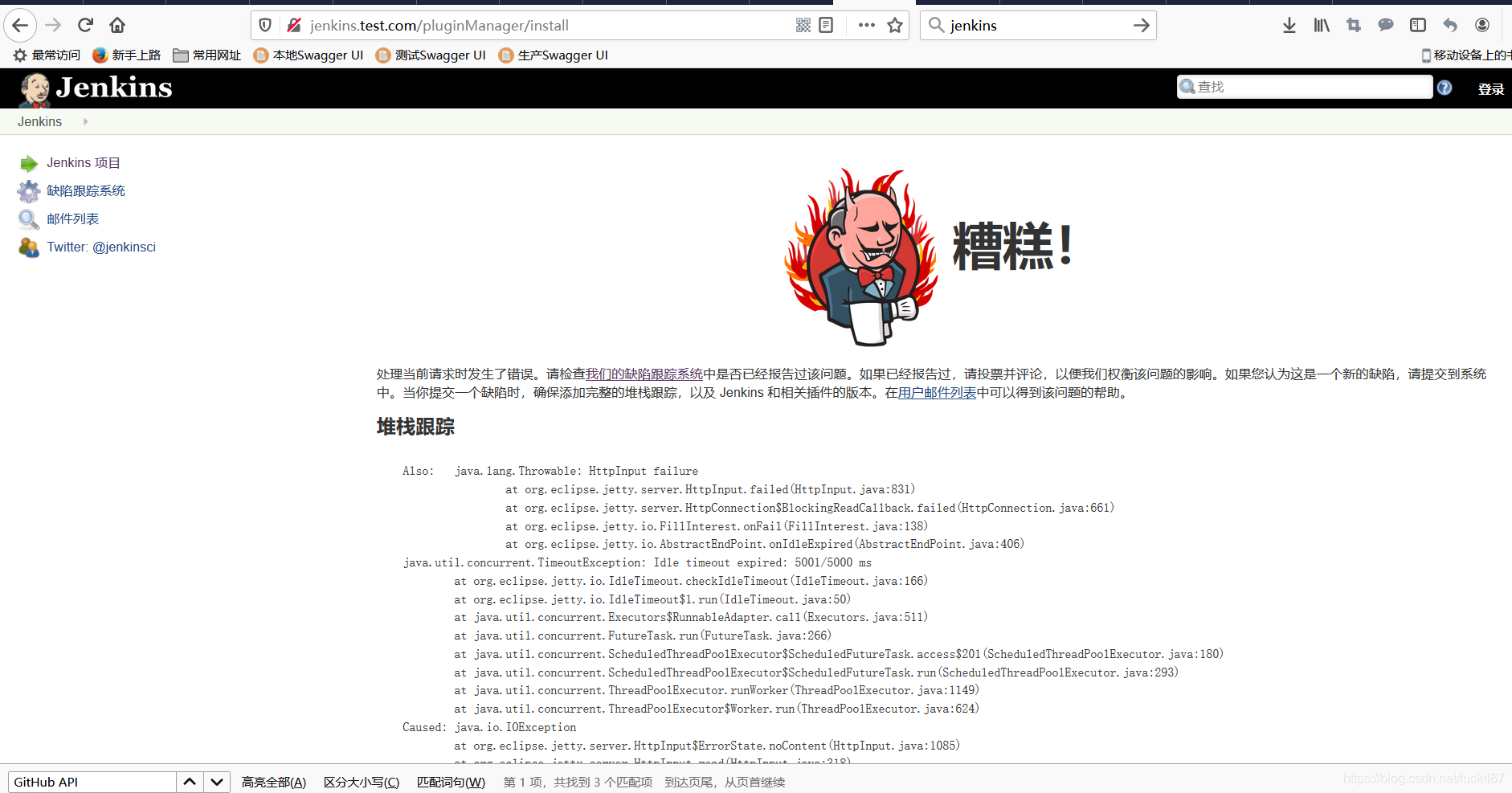
Task: Follow 我们的缺陷跟踪系统 link in error text
Action: point(644,374)
